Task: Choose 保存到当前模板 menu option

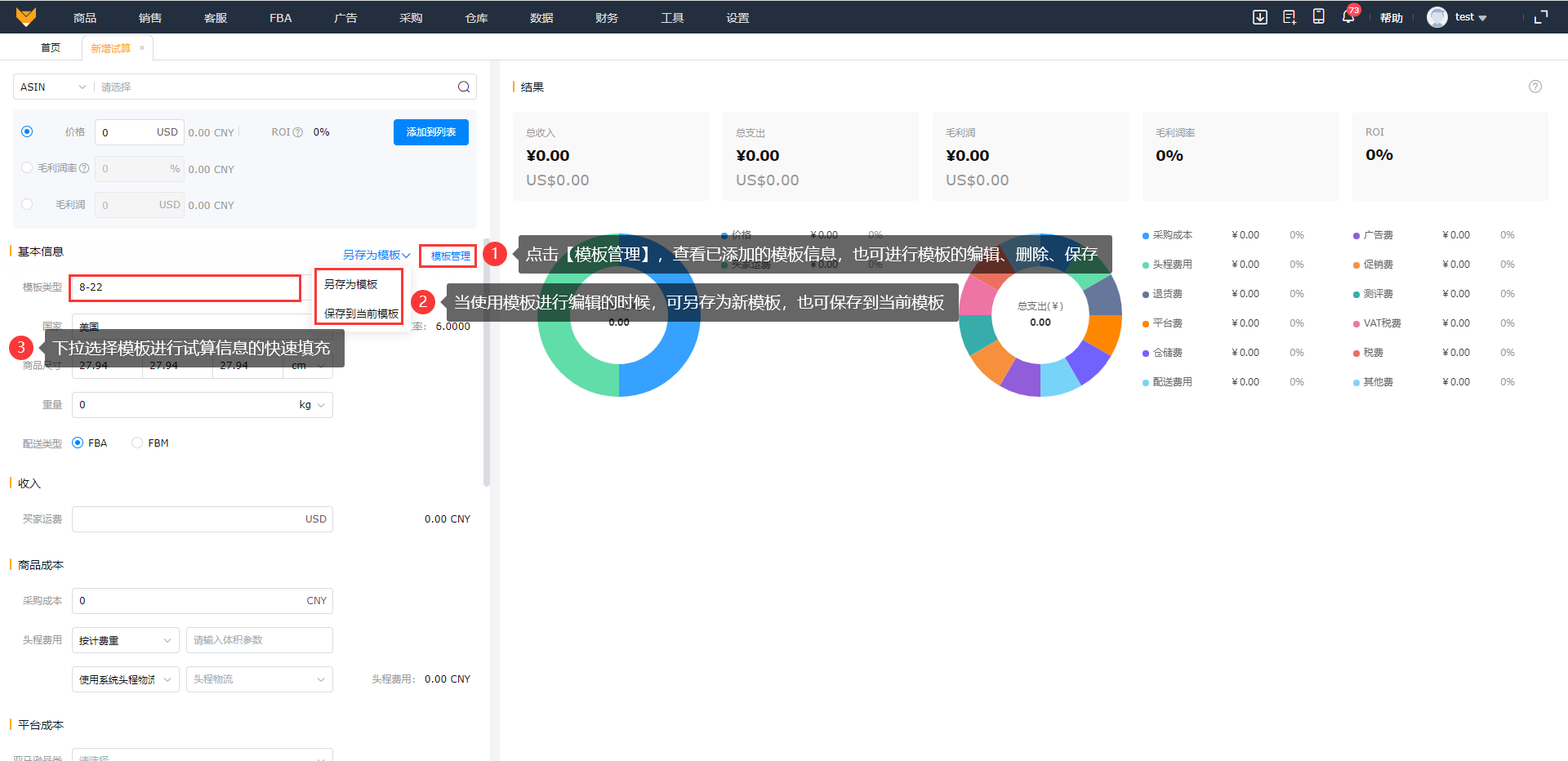Action: tap(361, 314)
